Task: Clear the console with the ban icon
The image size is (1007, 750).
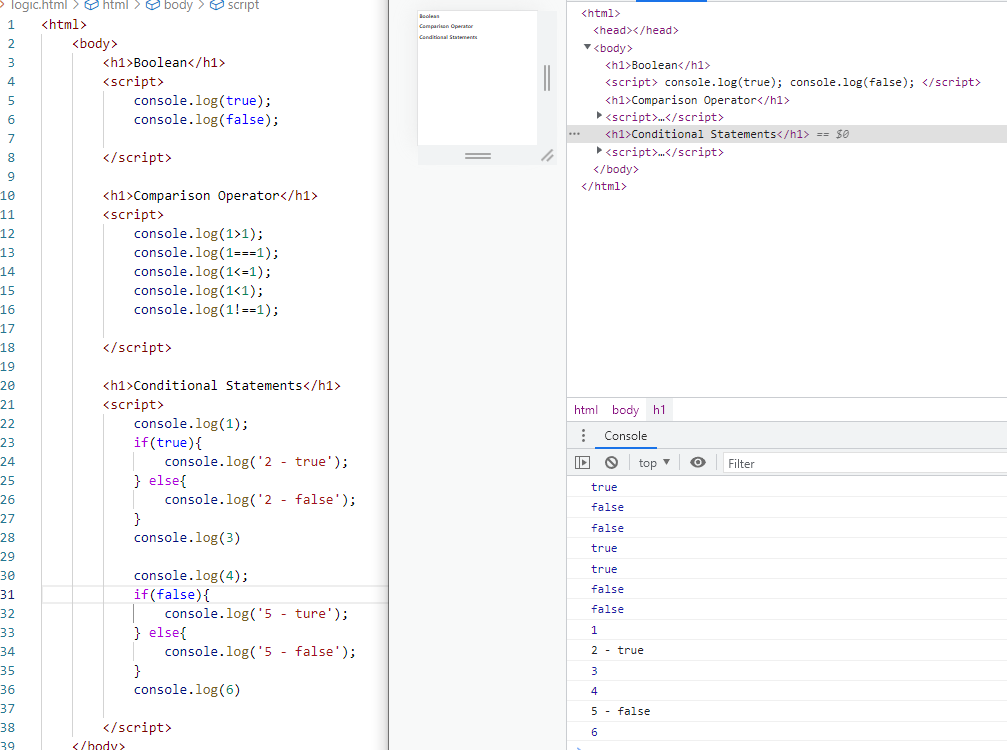Action: [x=611, y=462]
